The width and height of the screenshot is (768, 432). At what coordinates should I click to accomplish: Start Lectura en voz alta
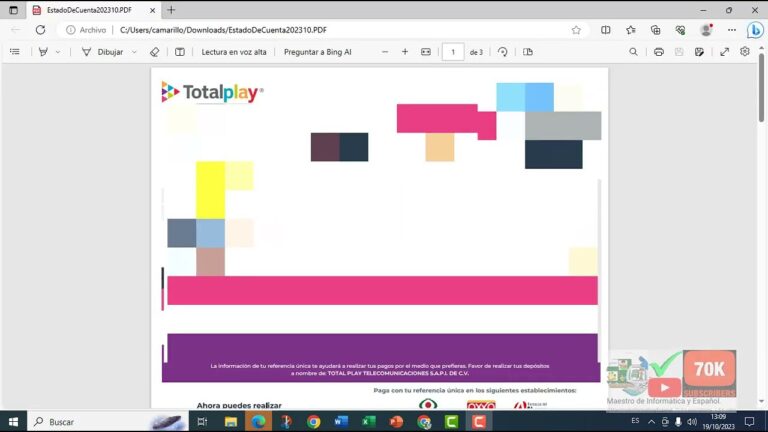coord(234,52)
